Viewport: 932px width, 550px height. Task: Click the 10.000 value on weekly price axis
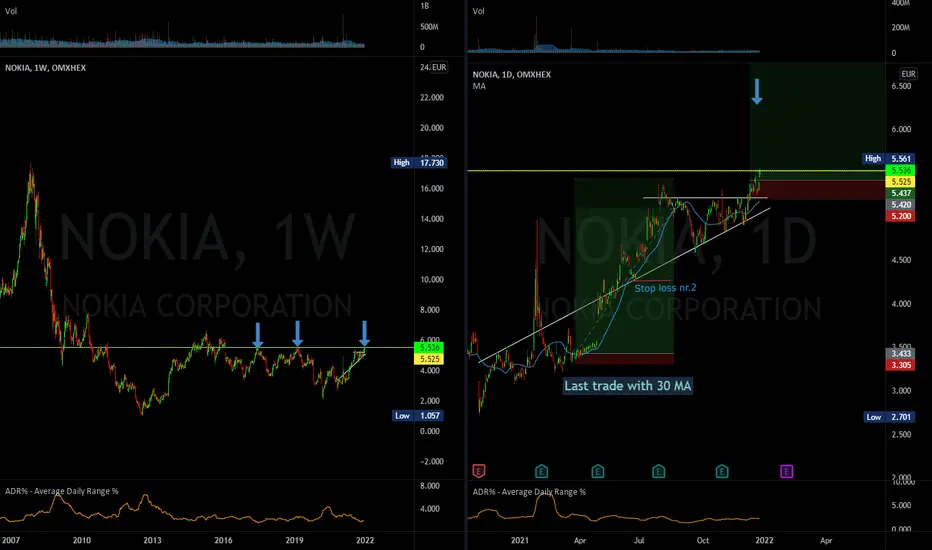pos(432,279)
